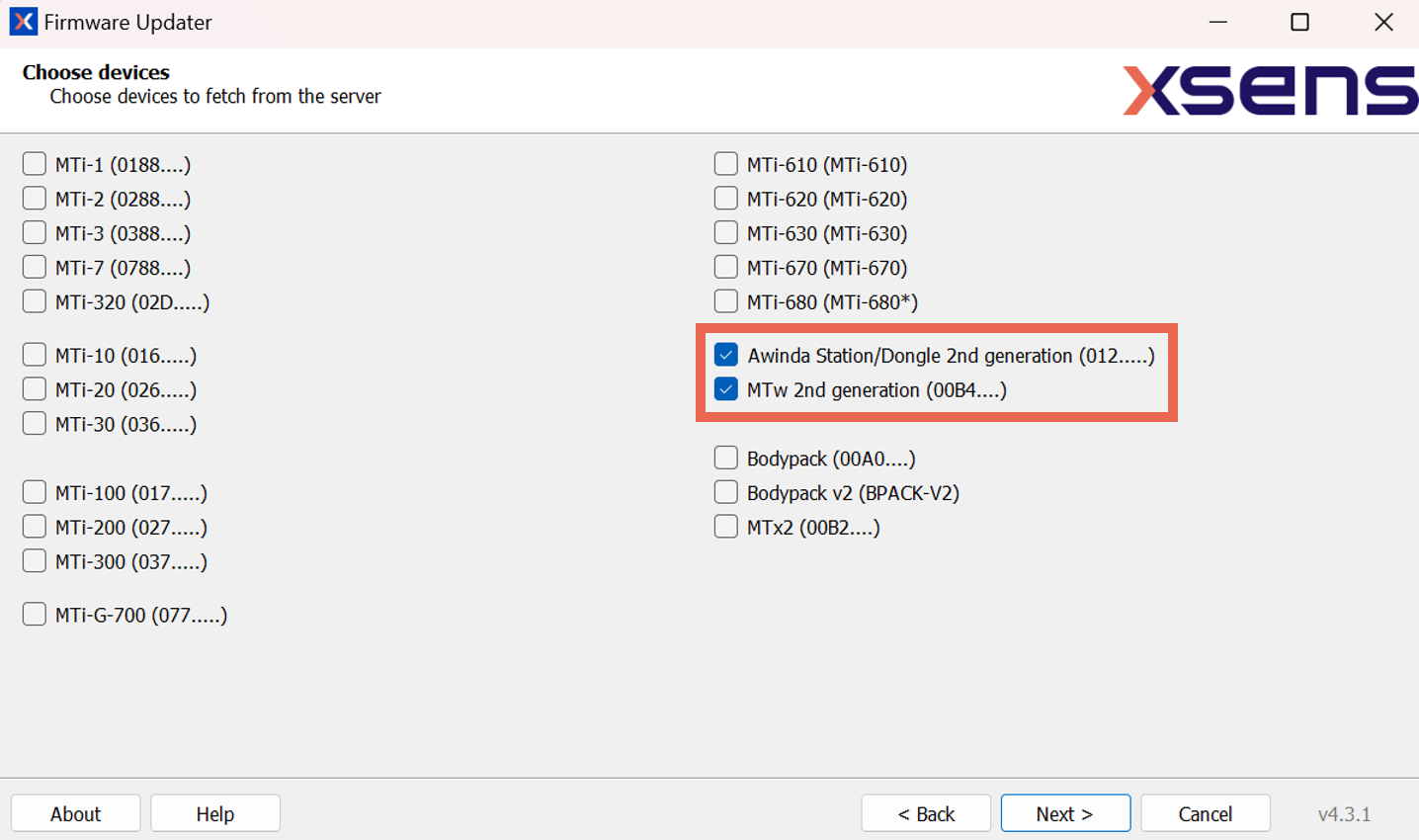The height and width of the screenshot is (840, 1419).
Task: Enable MTi-10 (016.....) for update
Action: coord(34,354)
